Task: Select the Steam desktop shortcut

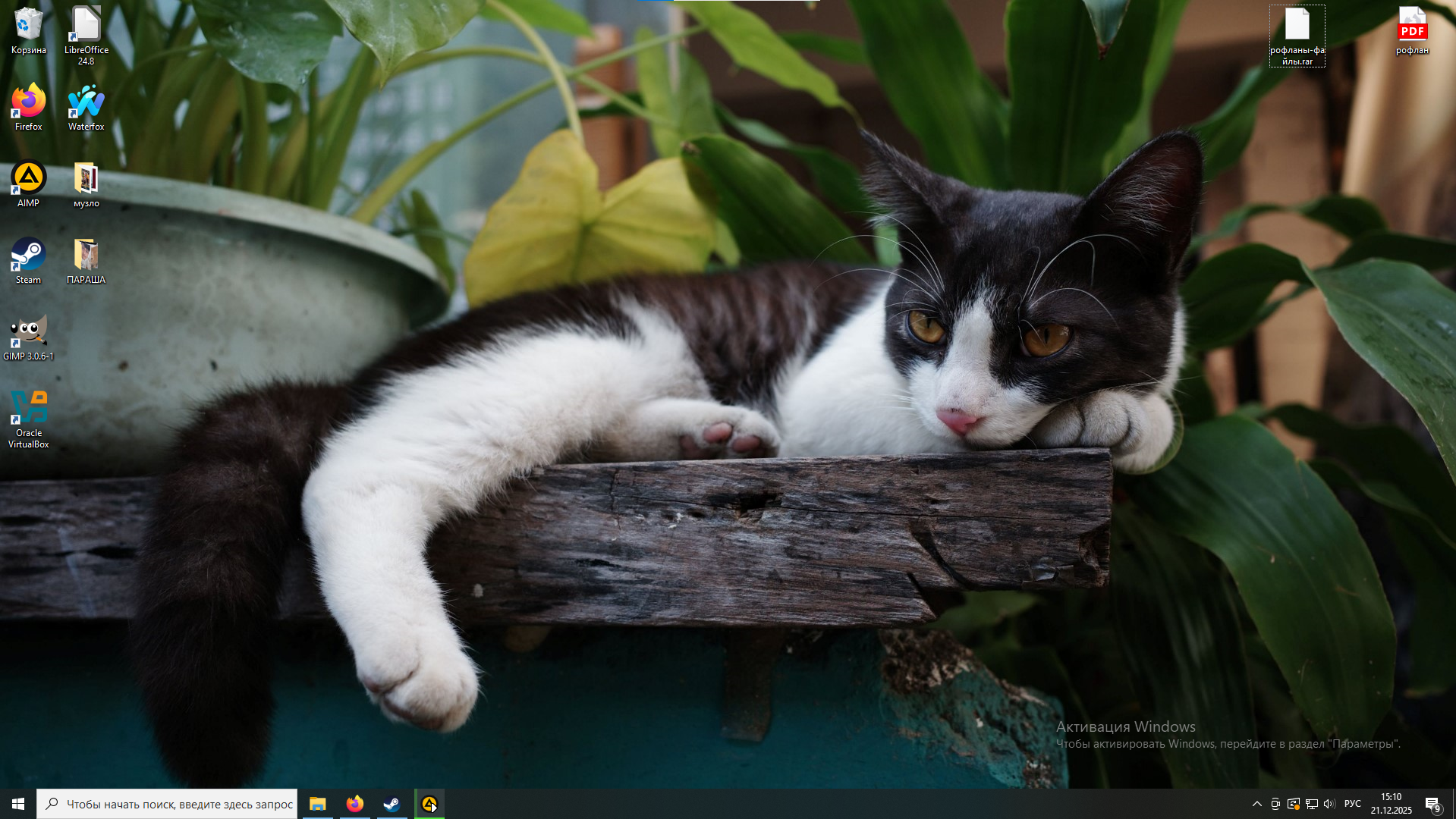Action: coord(29,261)
